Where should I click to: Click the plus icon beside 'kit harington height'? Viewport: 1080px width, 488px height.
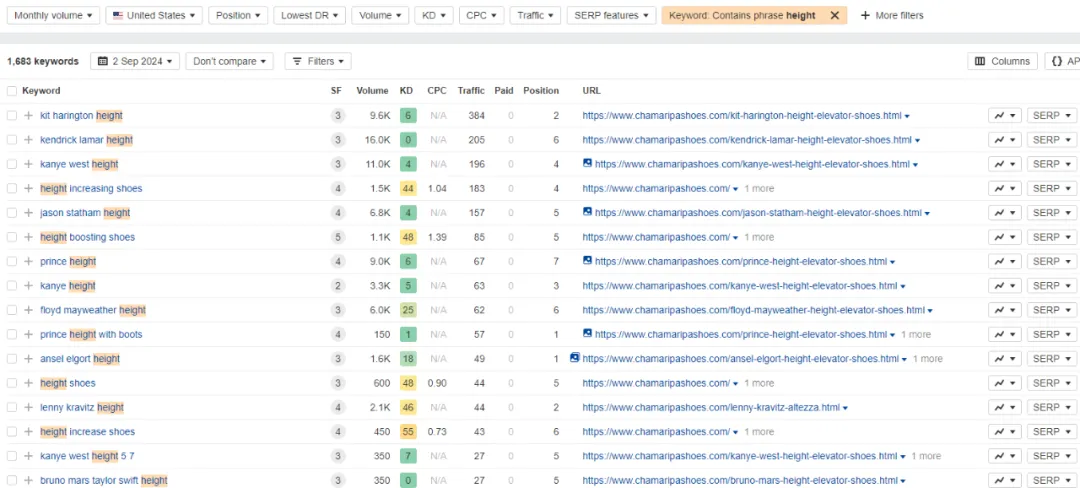click(29, 116)
